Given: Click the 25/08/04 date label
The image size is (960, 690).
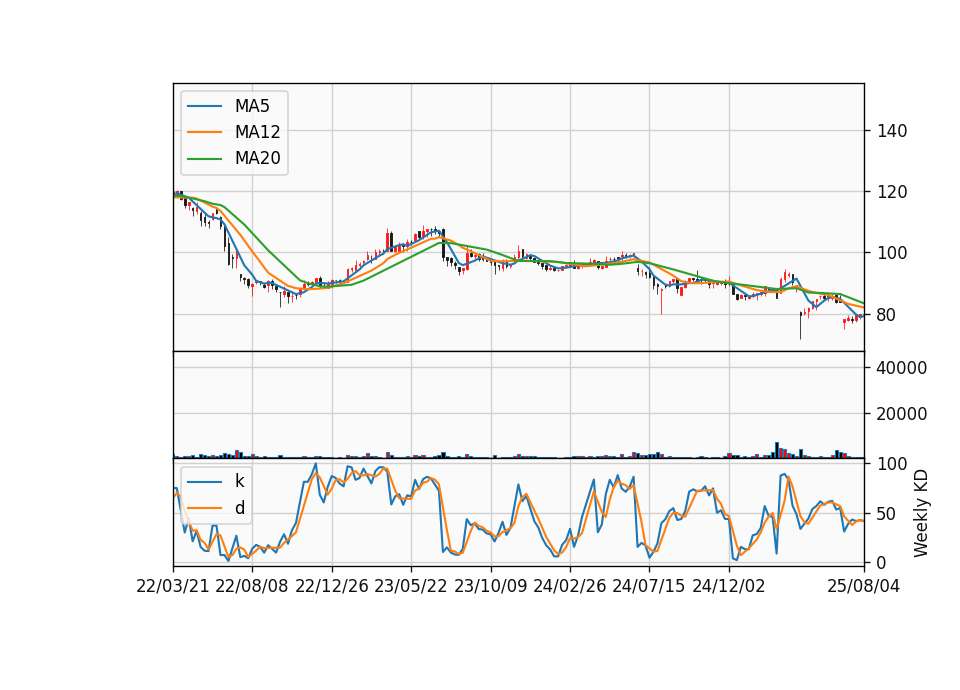Looking at the screenshot, I should [864, 586].
